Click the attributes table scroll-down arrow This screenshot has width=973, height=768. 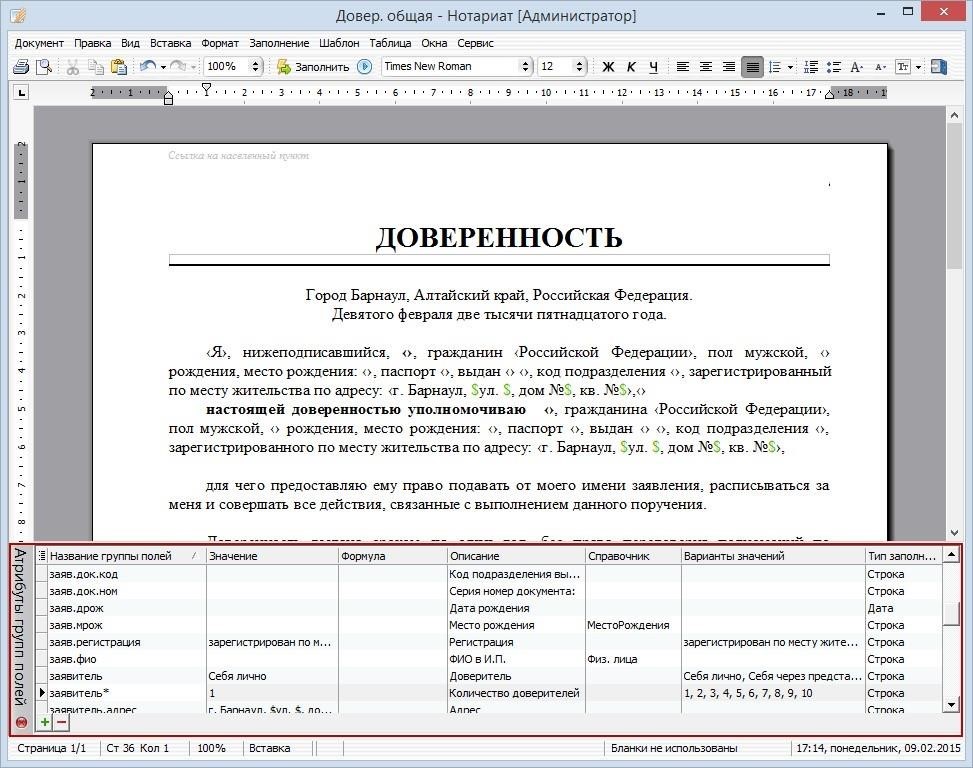coord(951,704)
